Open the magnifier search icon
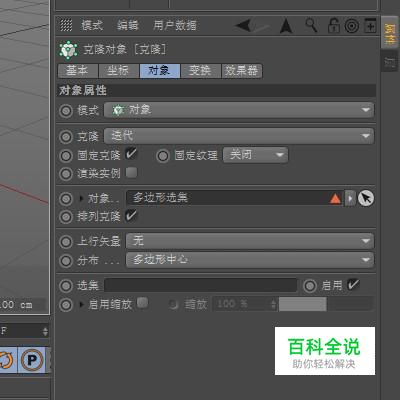The width and height of the screenshot is (400, 400). tap(311, 25)
